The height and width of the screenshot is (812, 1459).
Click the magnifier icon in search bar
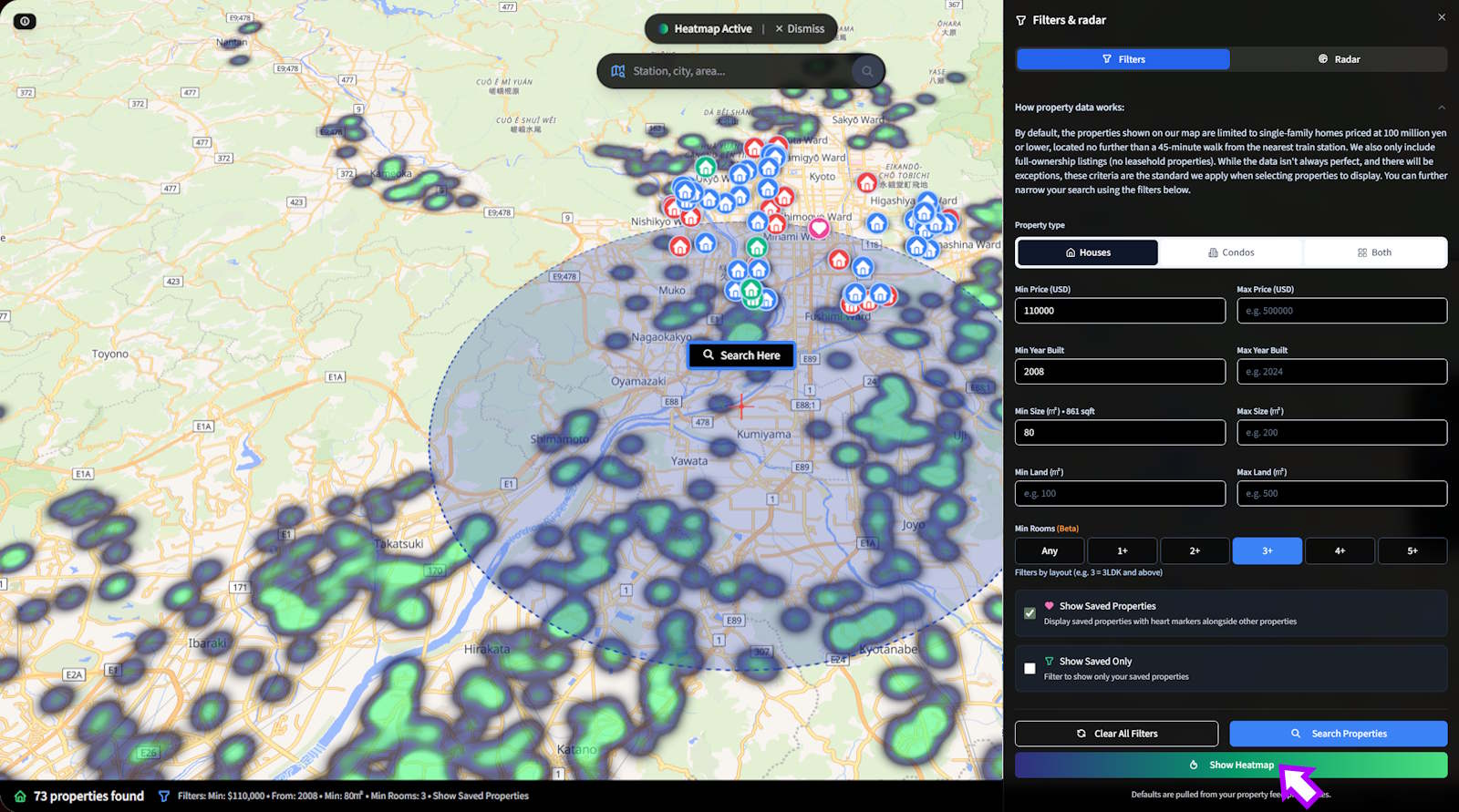coord(867,71)
